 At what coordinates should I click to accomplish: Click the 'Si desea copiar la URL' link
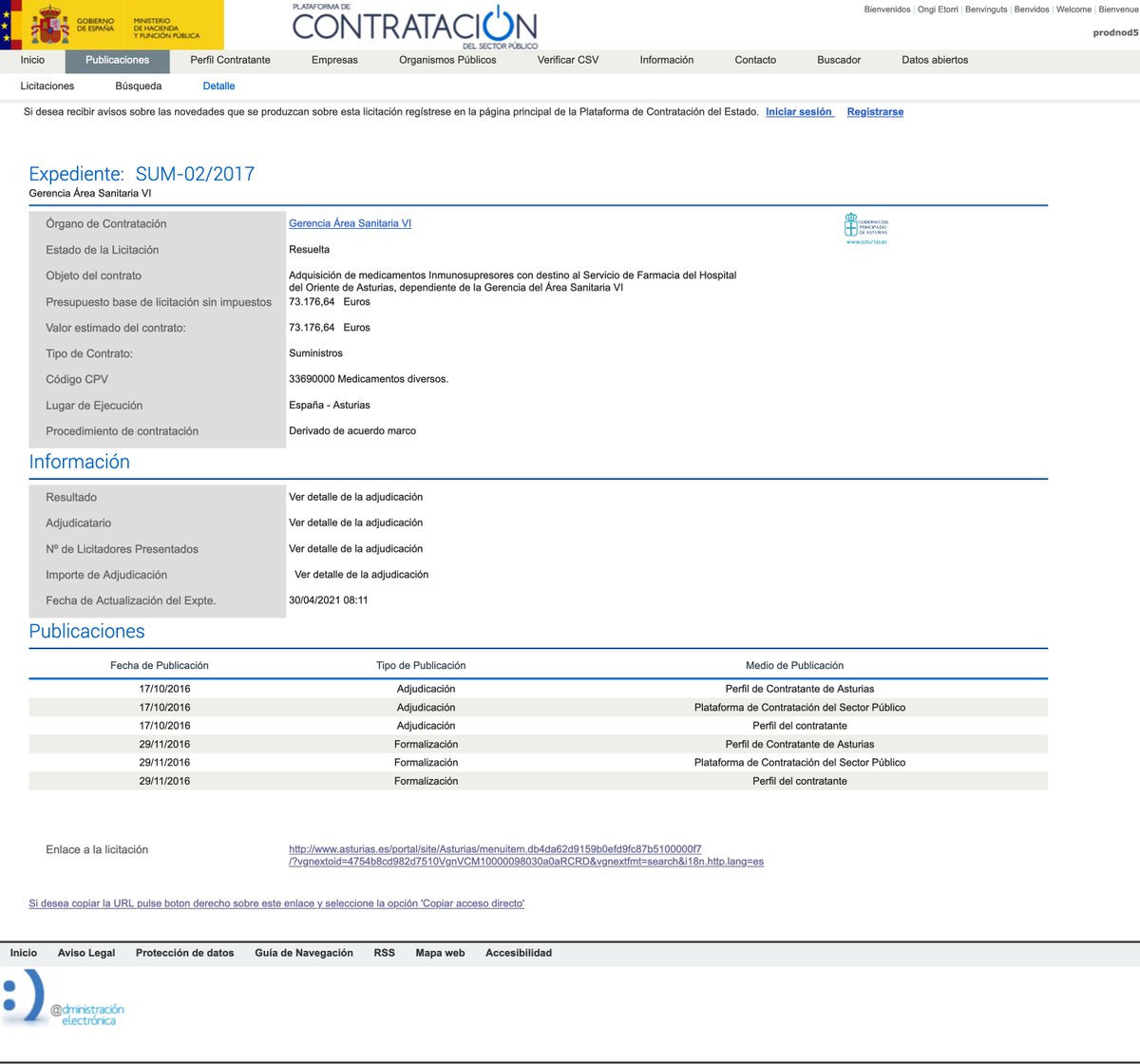click(276, 903)
